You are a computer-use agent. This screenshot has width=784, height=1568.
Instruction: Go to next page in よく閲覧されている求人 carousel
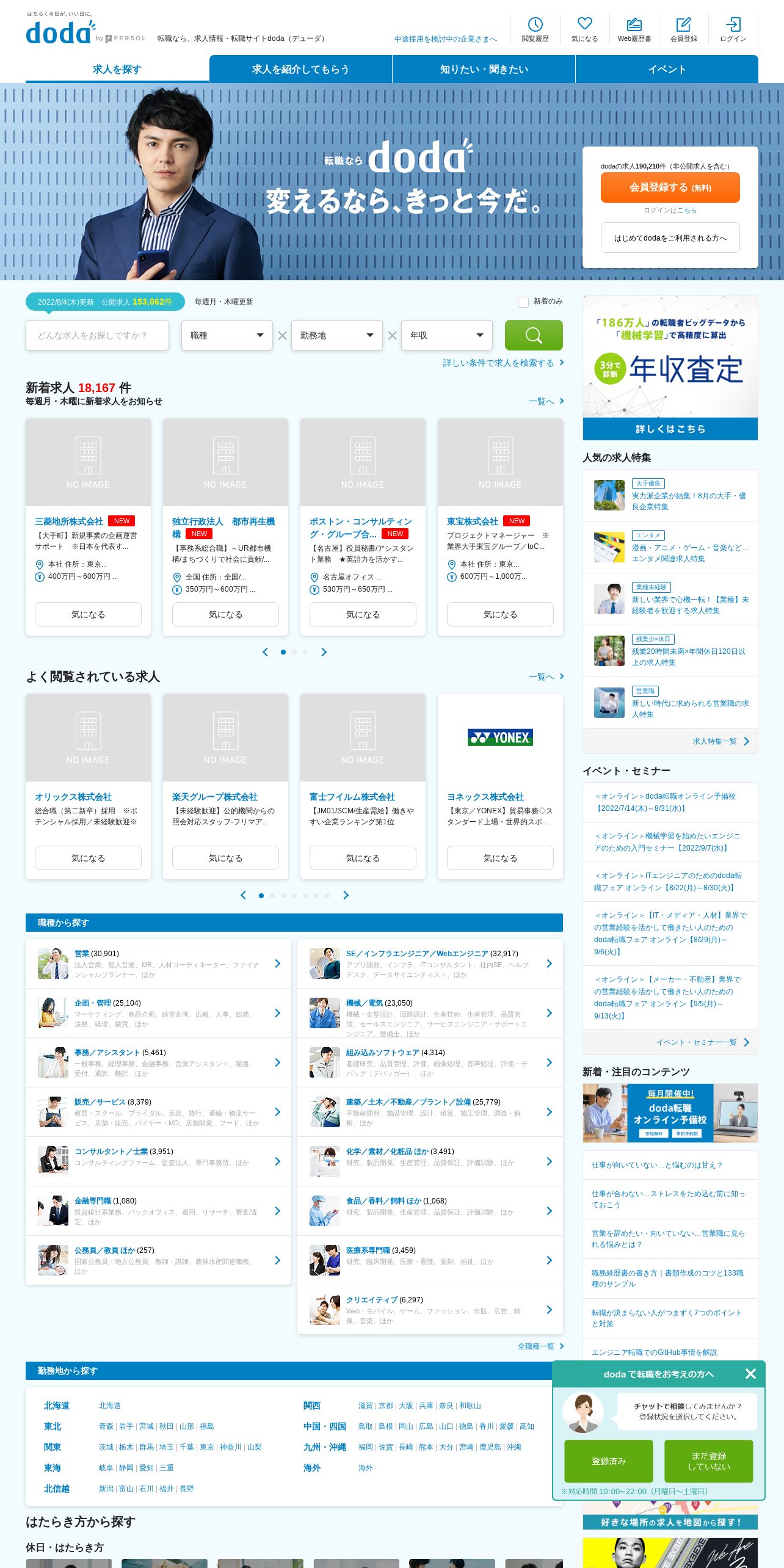click(x=346, y=895)
